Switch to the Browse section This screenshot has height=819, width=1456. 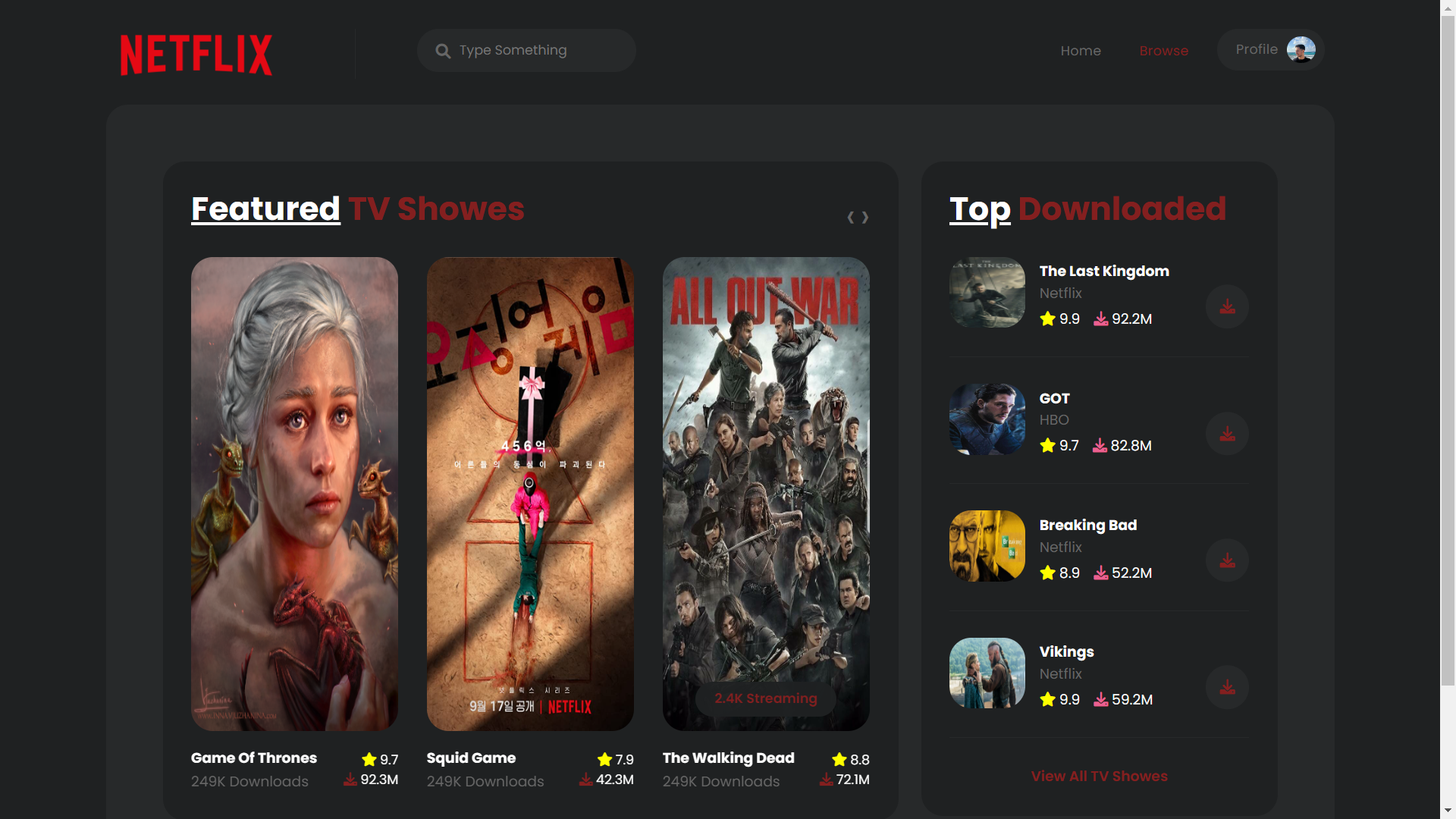pyautogui.click(x=1164, y=50)
